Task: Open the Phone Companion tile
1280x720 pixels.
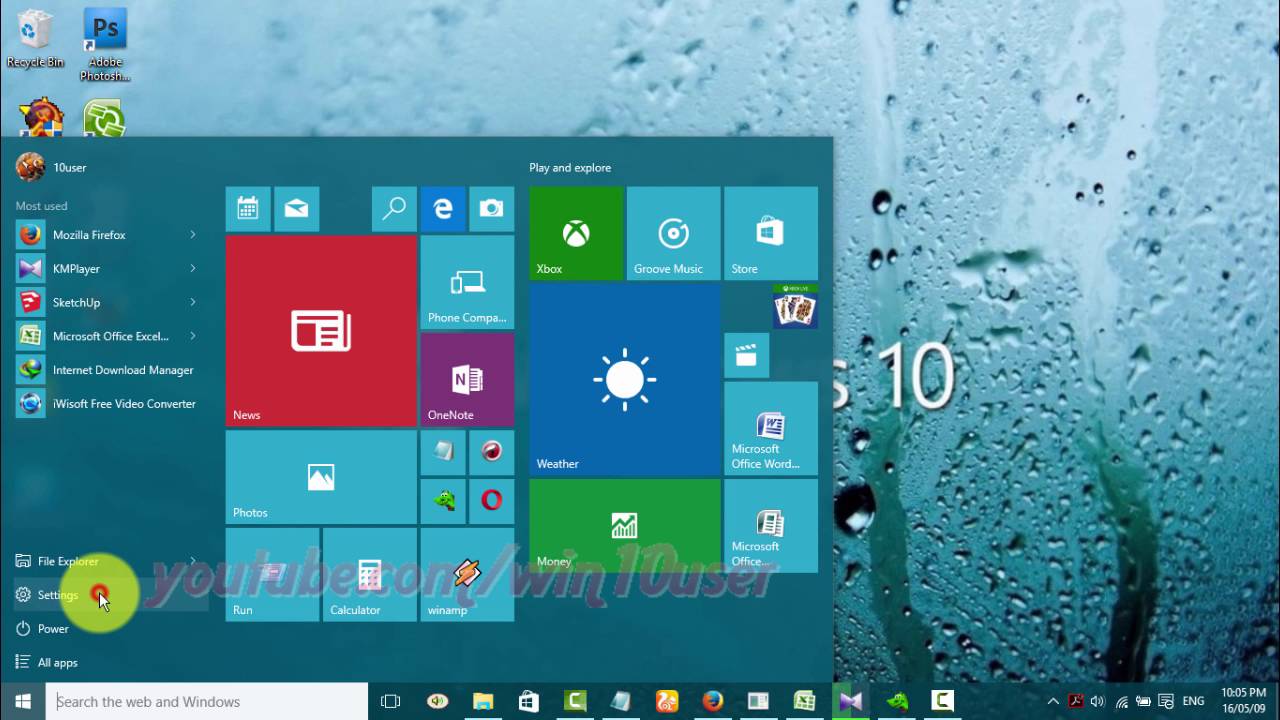Action: pyautogui.click(x=467, y=282)
